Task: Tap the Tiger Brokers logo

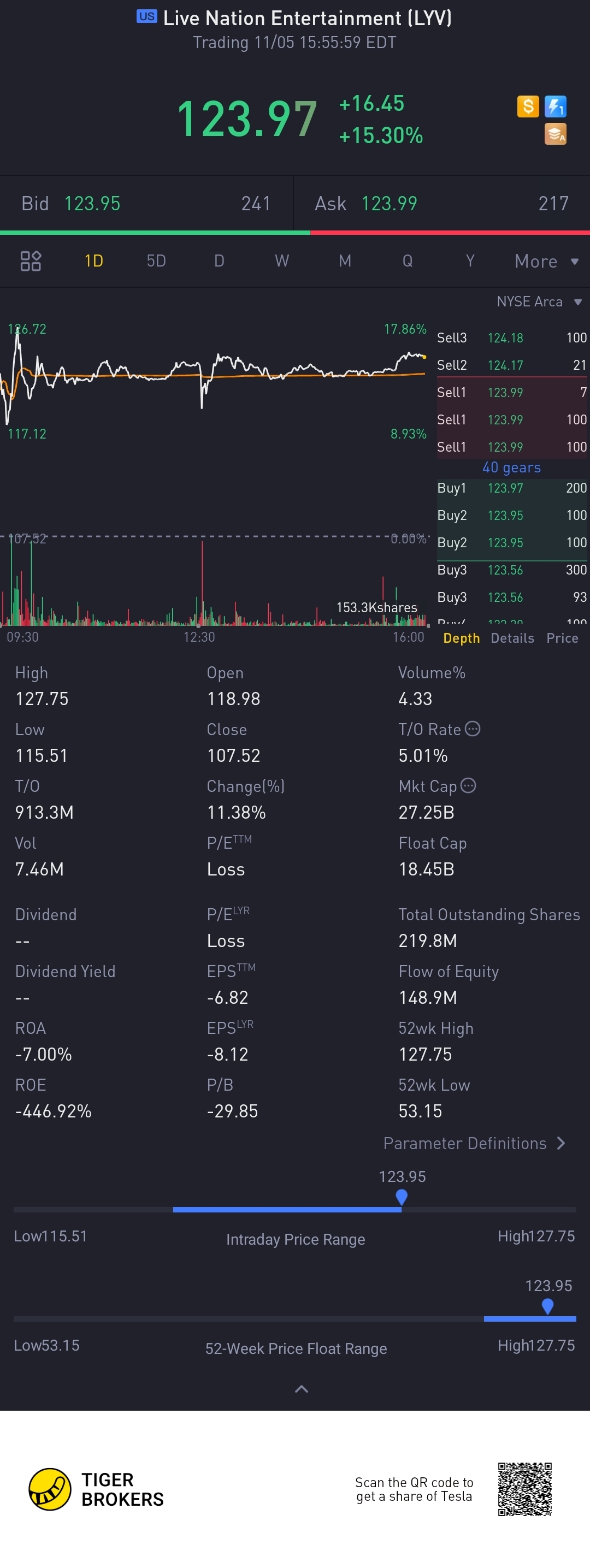Action: pos(96,1489)
